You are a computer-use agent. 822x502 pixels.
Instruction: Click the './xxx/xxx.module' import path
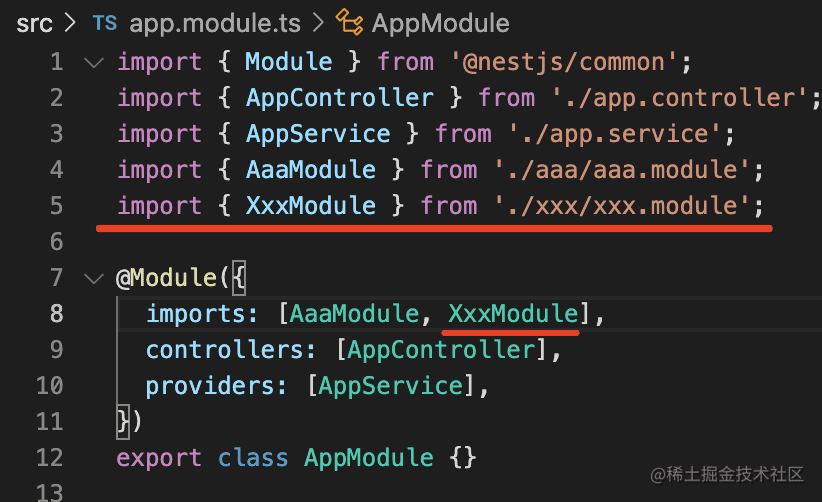pyautogui.click(x=622, y=206)
